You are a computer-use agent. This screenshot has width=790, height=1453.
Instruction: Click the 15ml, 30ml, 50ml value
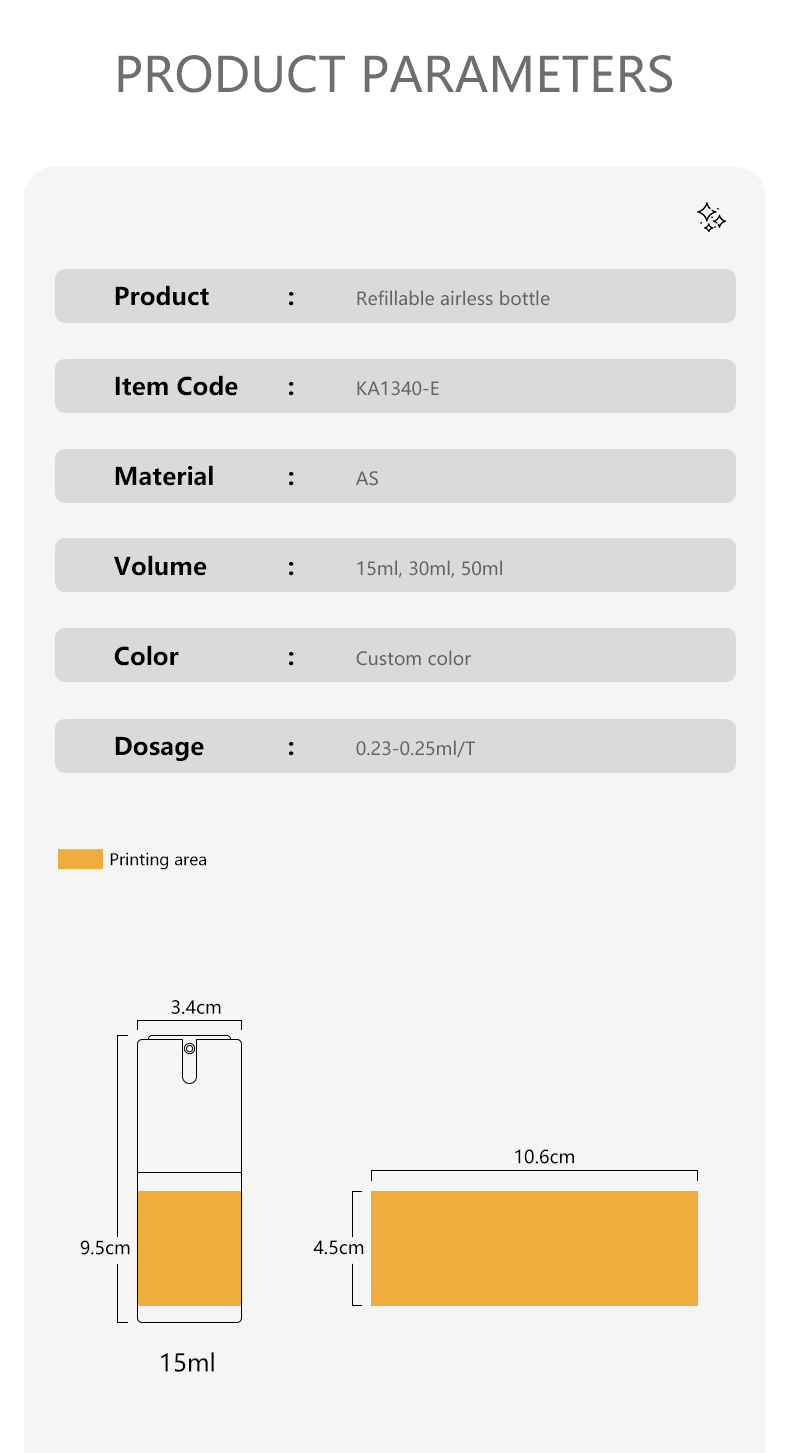[430, 568]
